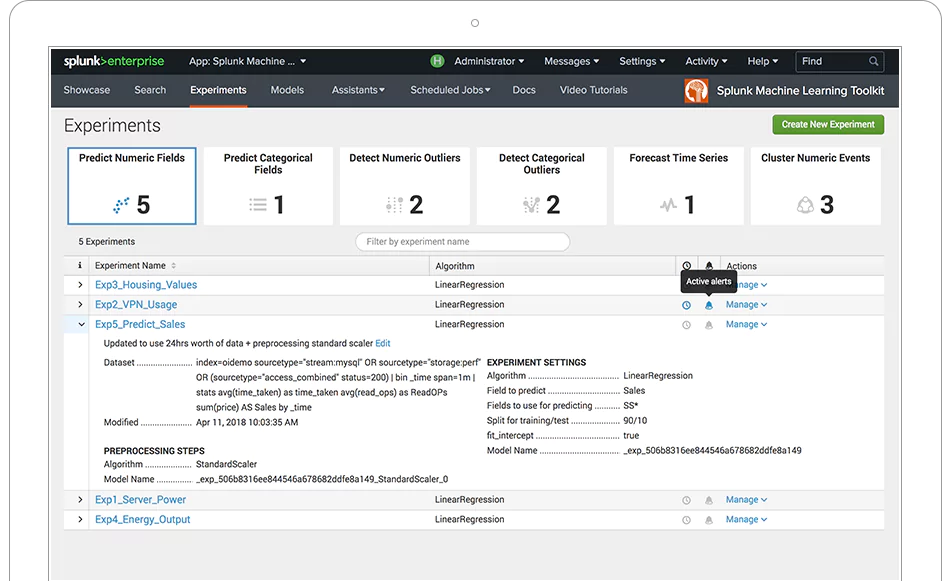Image resolution: width=950 pixels, height=581 pixels.
Task: Open the Exp4_Energy_Output experiment link
Action: coord(142,520)
